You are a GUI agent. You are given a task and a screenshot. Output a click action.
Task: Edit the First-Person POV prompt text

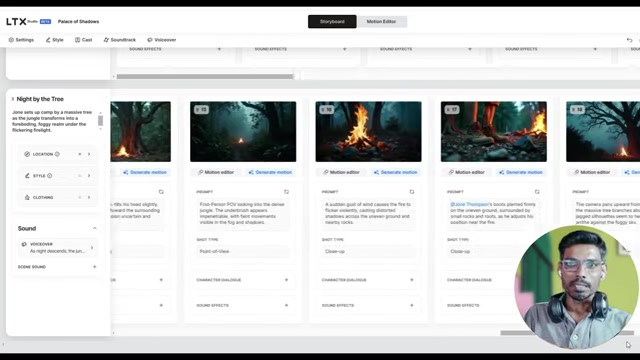coord(243,213)
